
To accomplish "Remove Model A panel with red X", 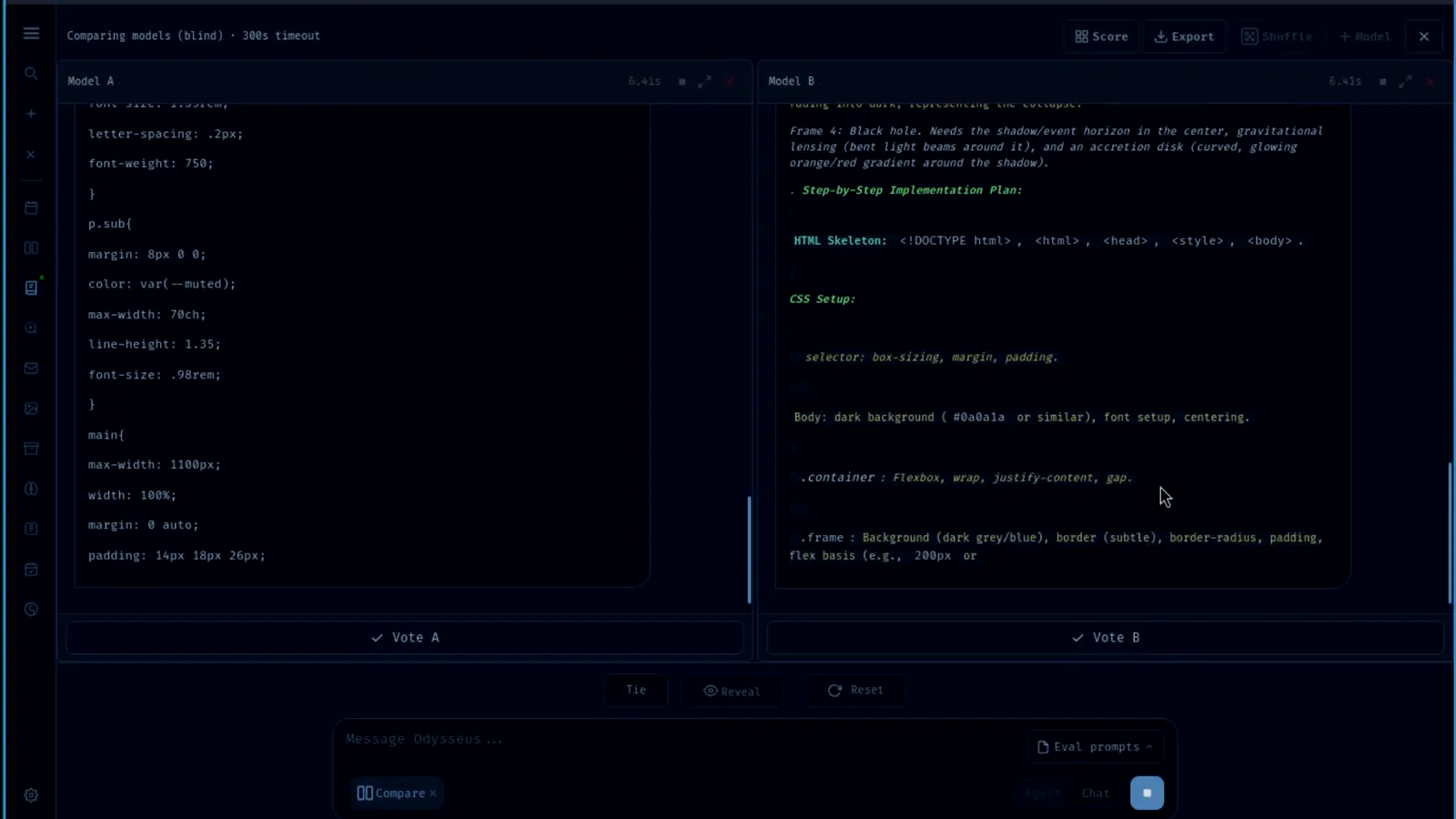I will click(x=730, y=82).
